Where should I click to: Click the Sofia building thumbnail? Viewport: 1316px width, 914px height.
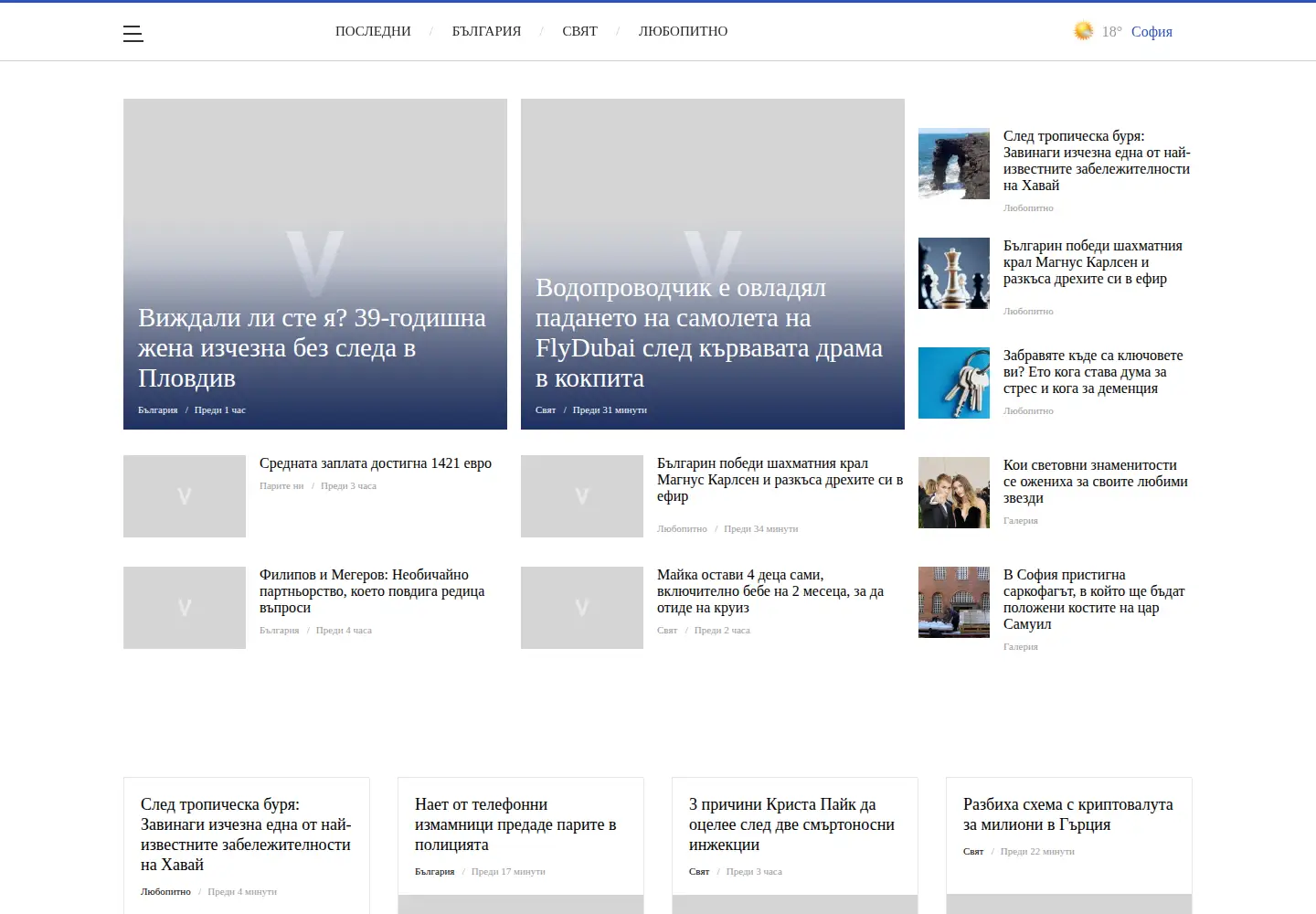[954, 602]
